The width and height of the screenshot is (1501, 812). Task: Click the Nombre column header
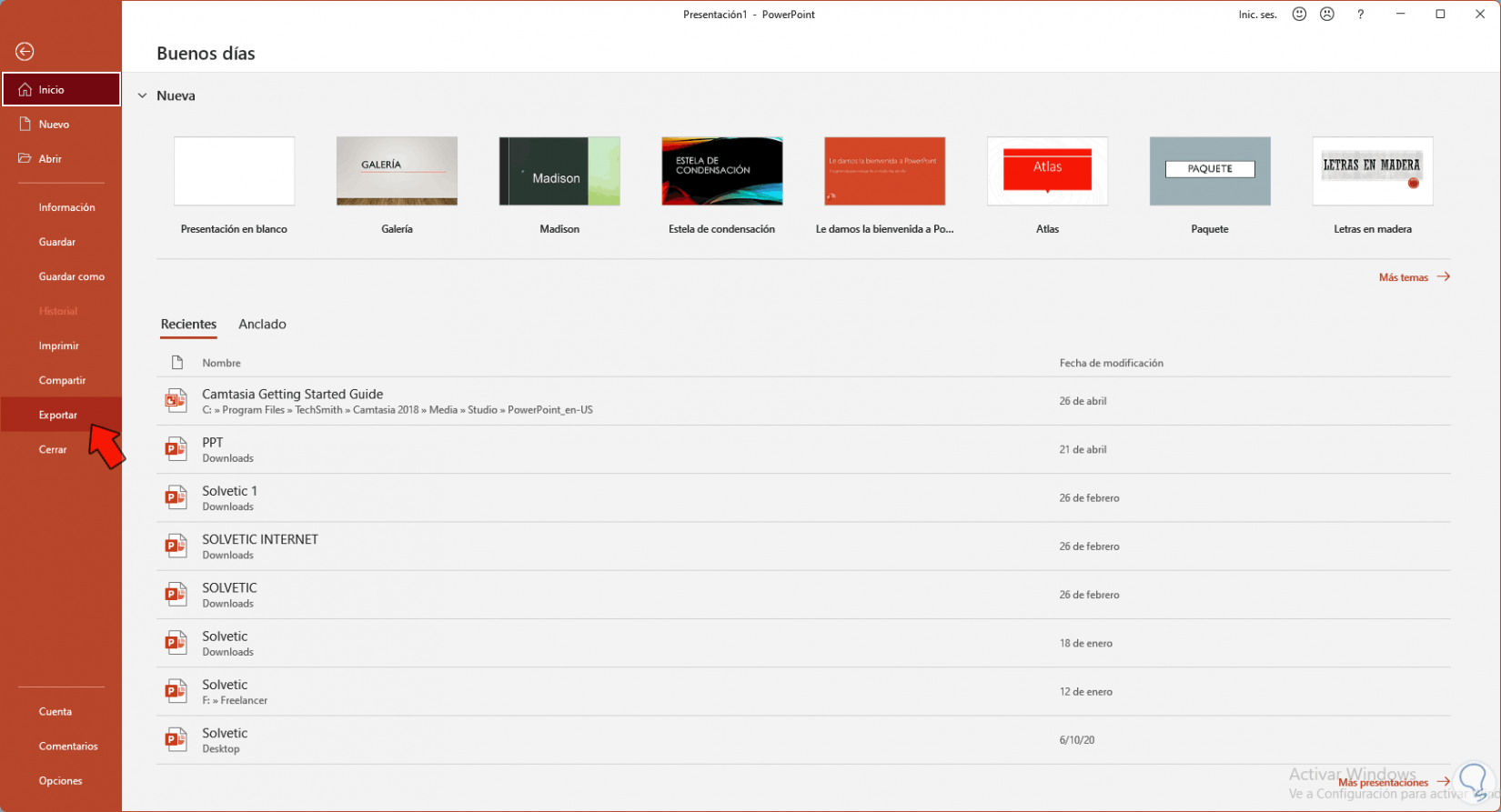click(221, 363)
